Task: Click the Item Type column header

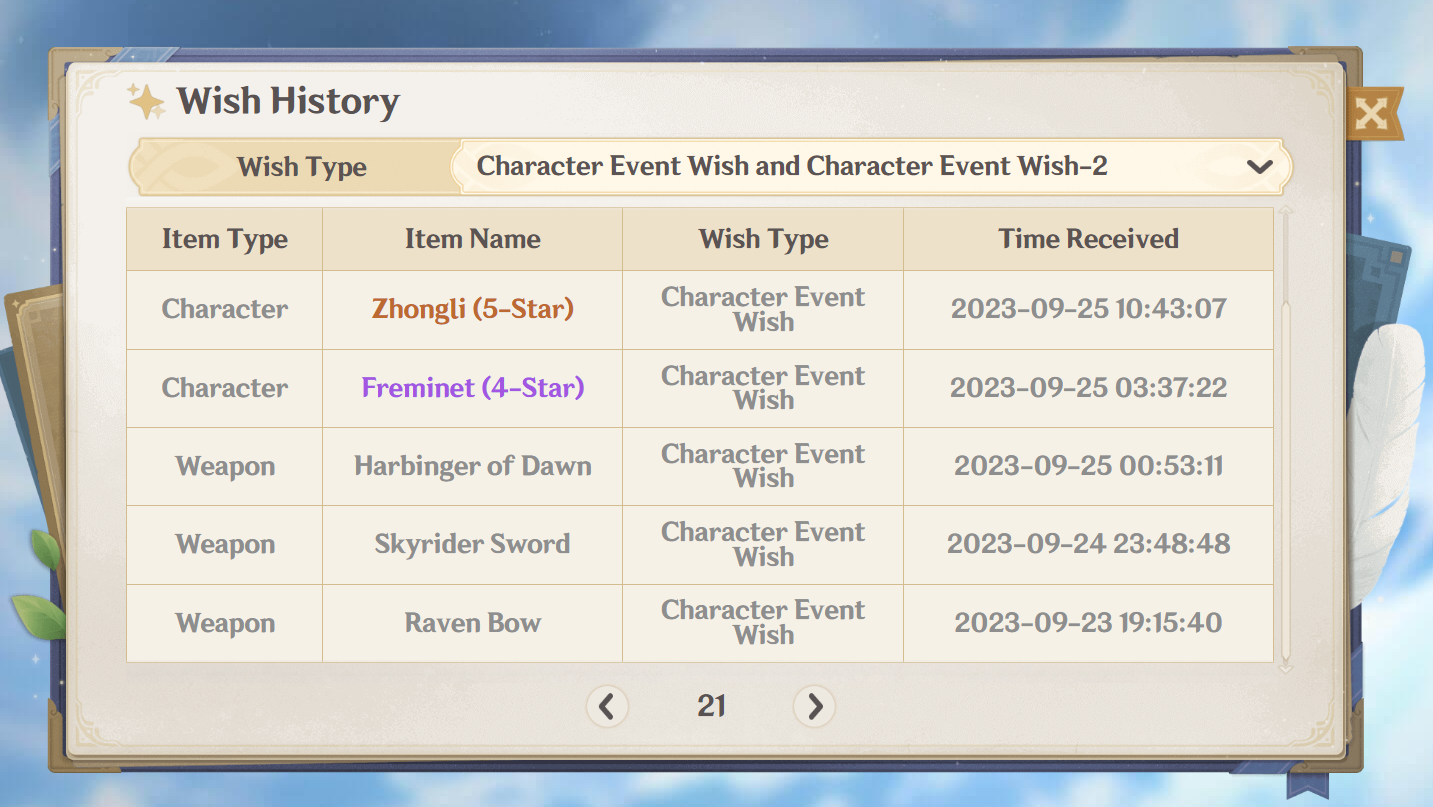Action: 224,239
